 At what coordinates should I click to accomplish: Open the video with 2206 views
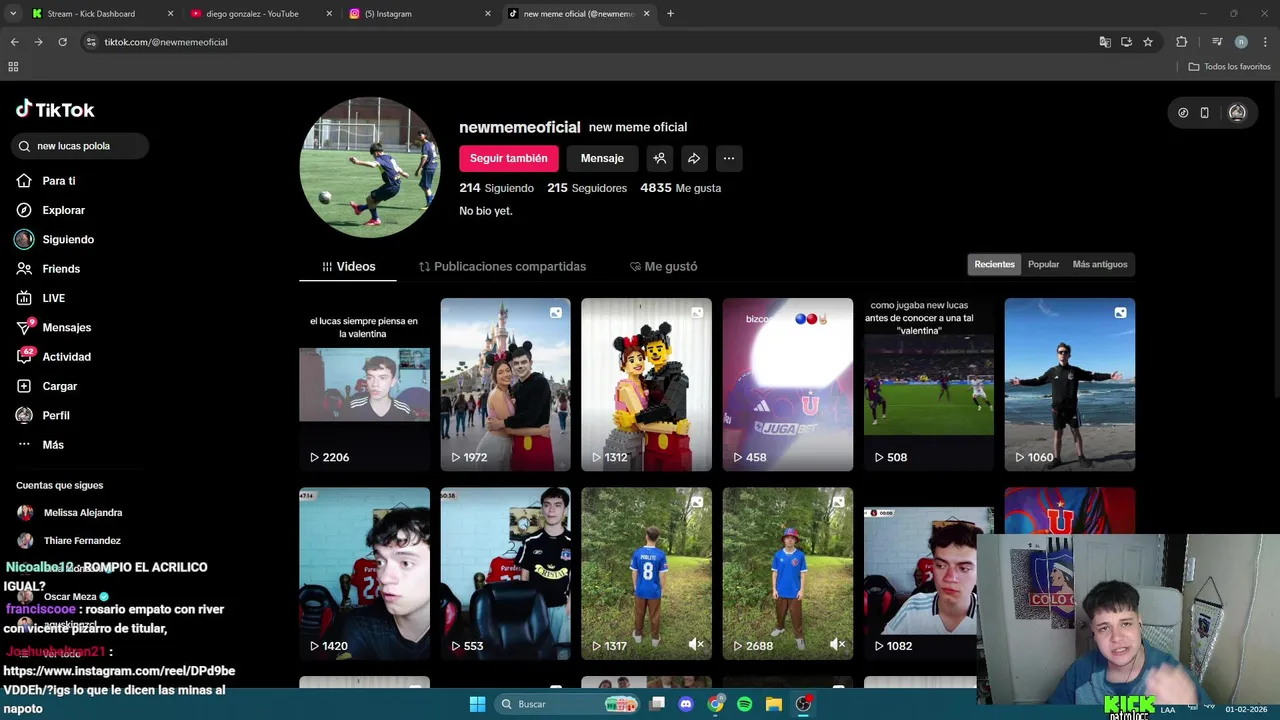pos(364,384)
